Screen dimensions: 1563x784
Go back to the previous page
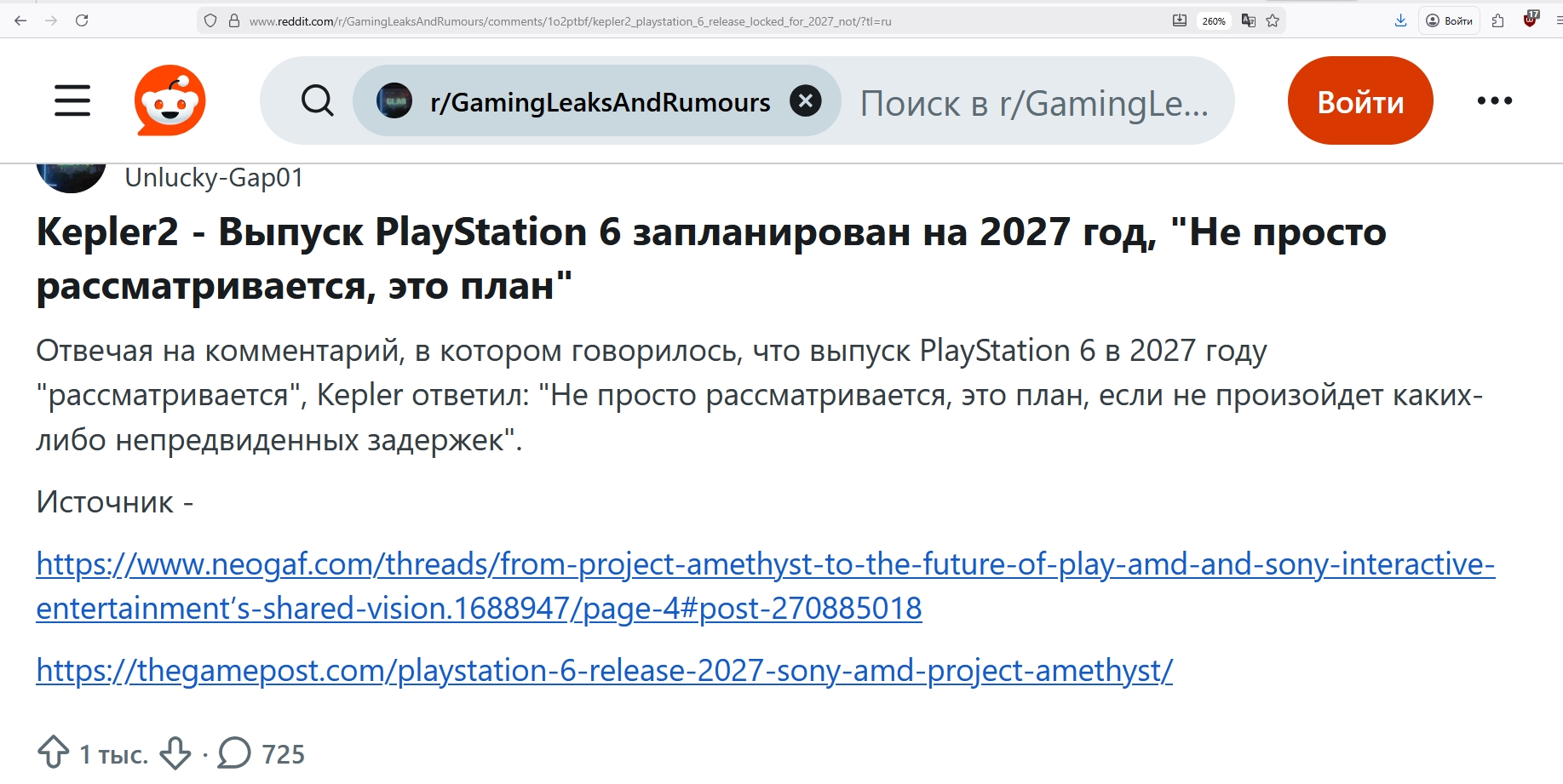20,20
